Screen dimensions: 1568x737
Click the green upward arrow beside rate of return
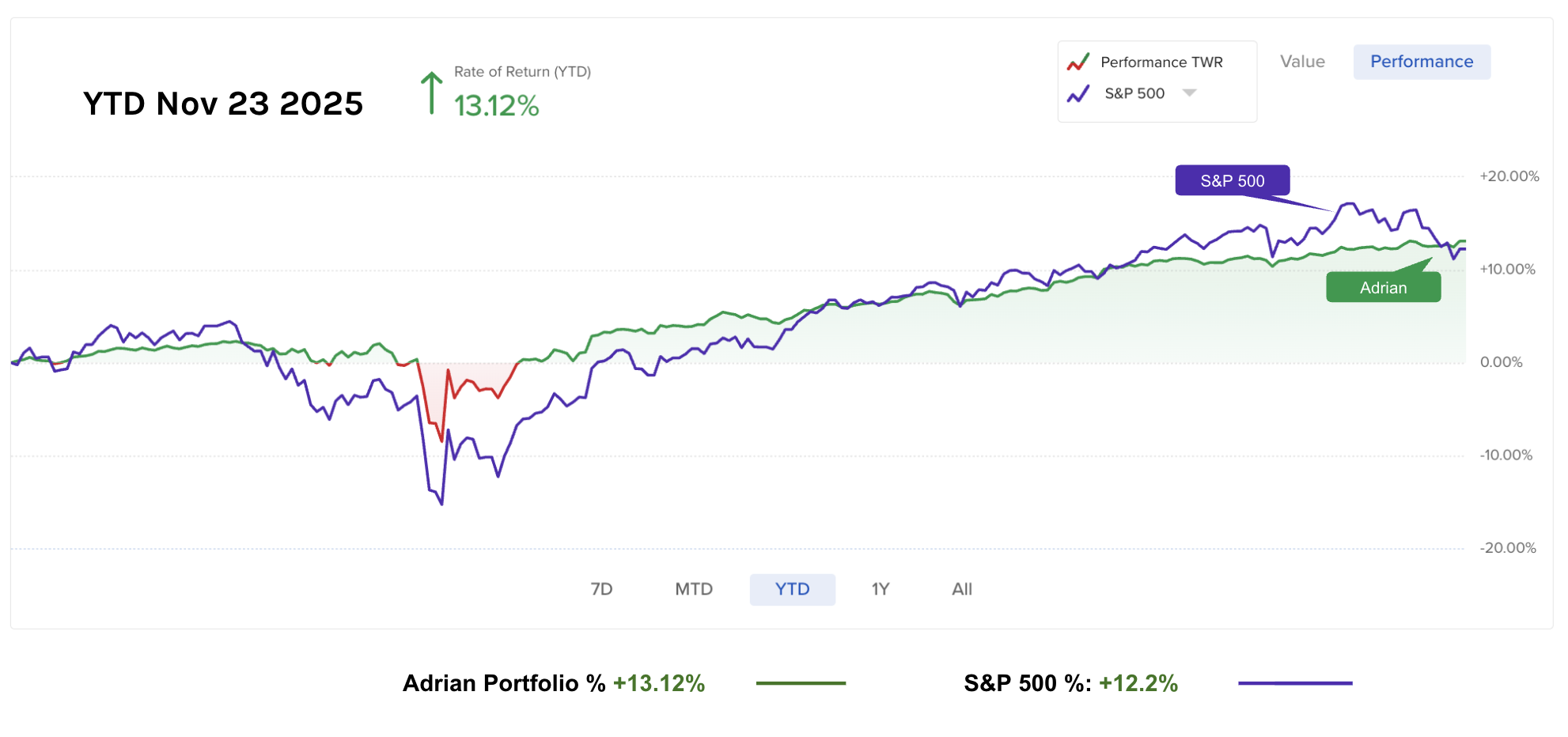pos(431,93)
